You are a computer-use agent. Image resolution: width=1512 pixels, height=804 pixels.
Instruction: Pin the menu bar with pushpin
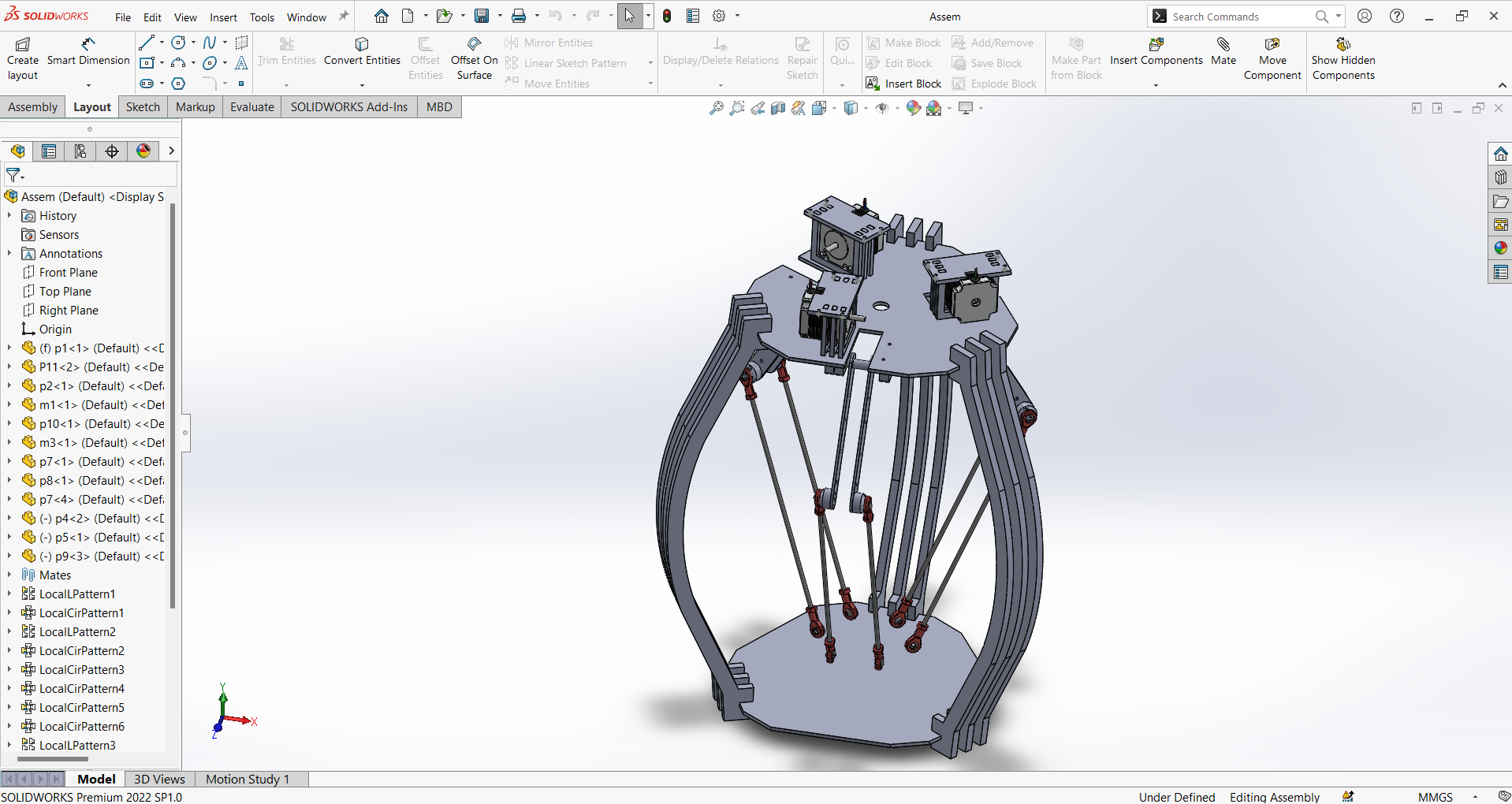click(344, 16)
